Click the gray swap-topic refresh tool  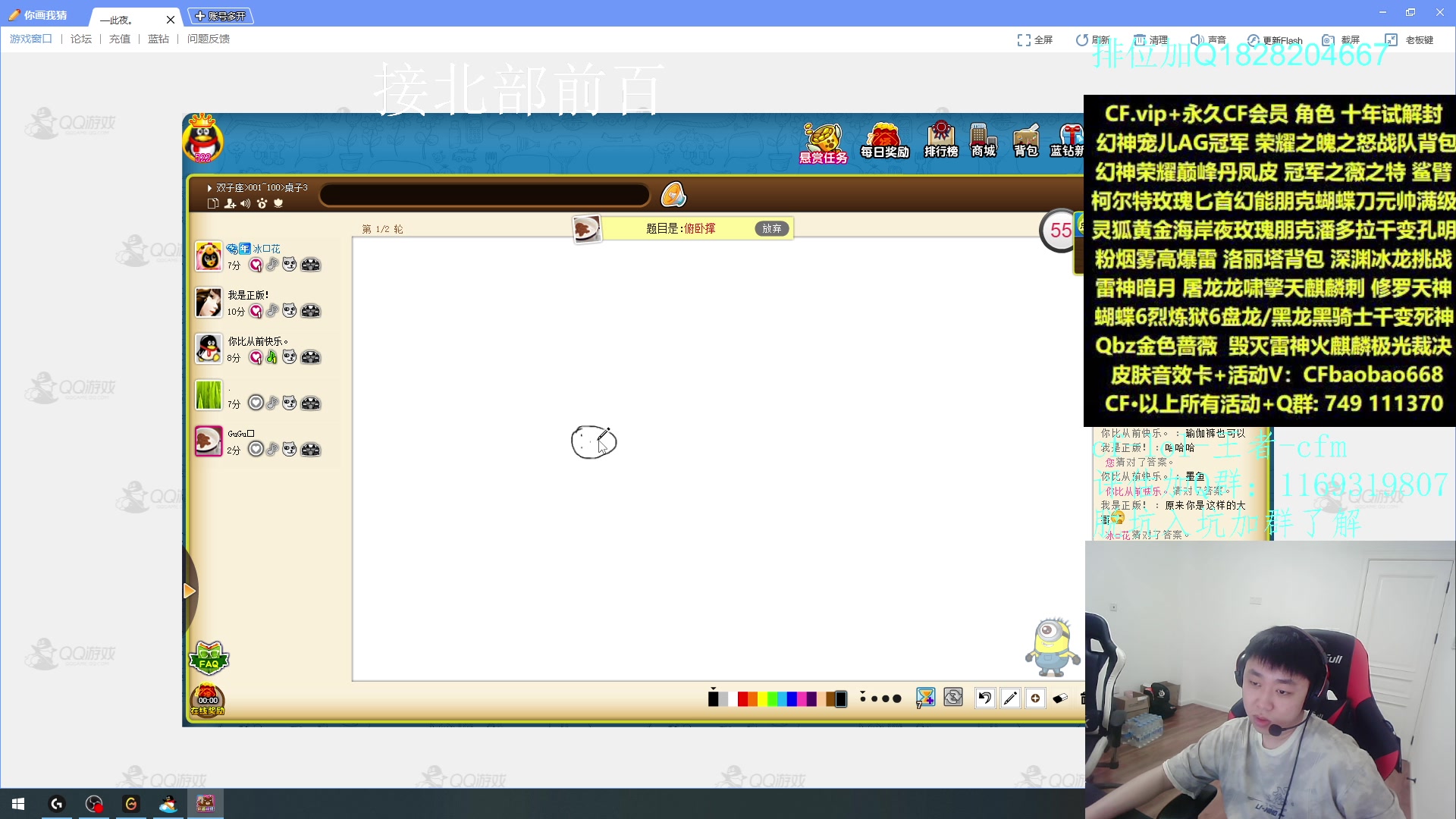(953, 698)
